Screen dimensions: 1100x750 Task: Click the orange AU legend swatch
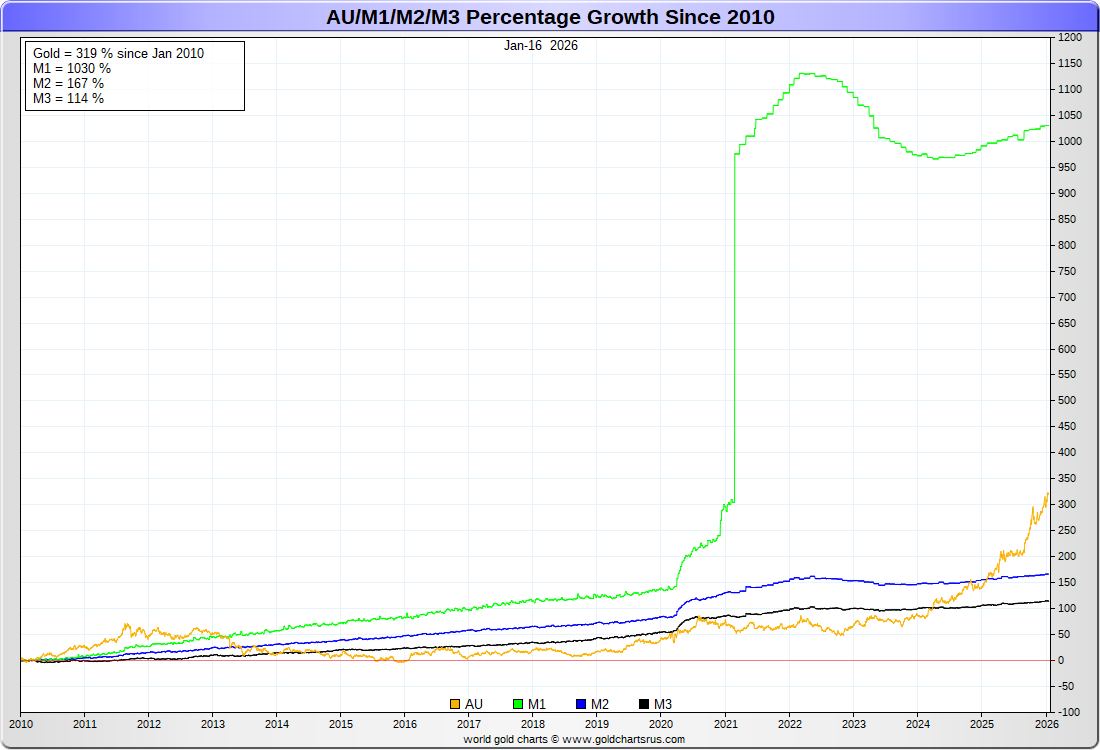[456, 705]
